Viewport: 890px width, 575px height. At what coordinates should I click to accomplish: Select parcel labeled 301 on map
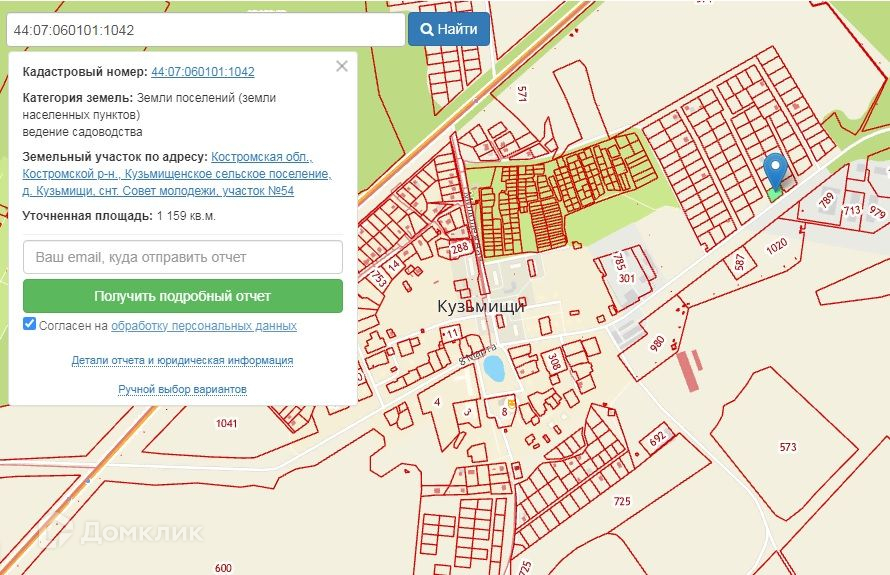point(627,278)
